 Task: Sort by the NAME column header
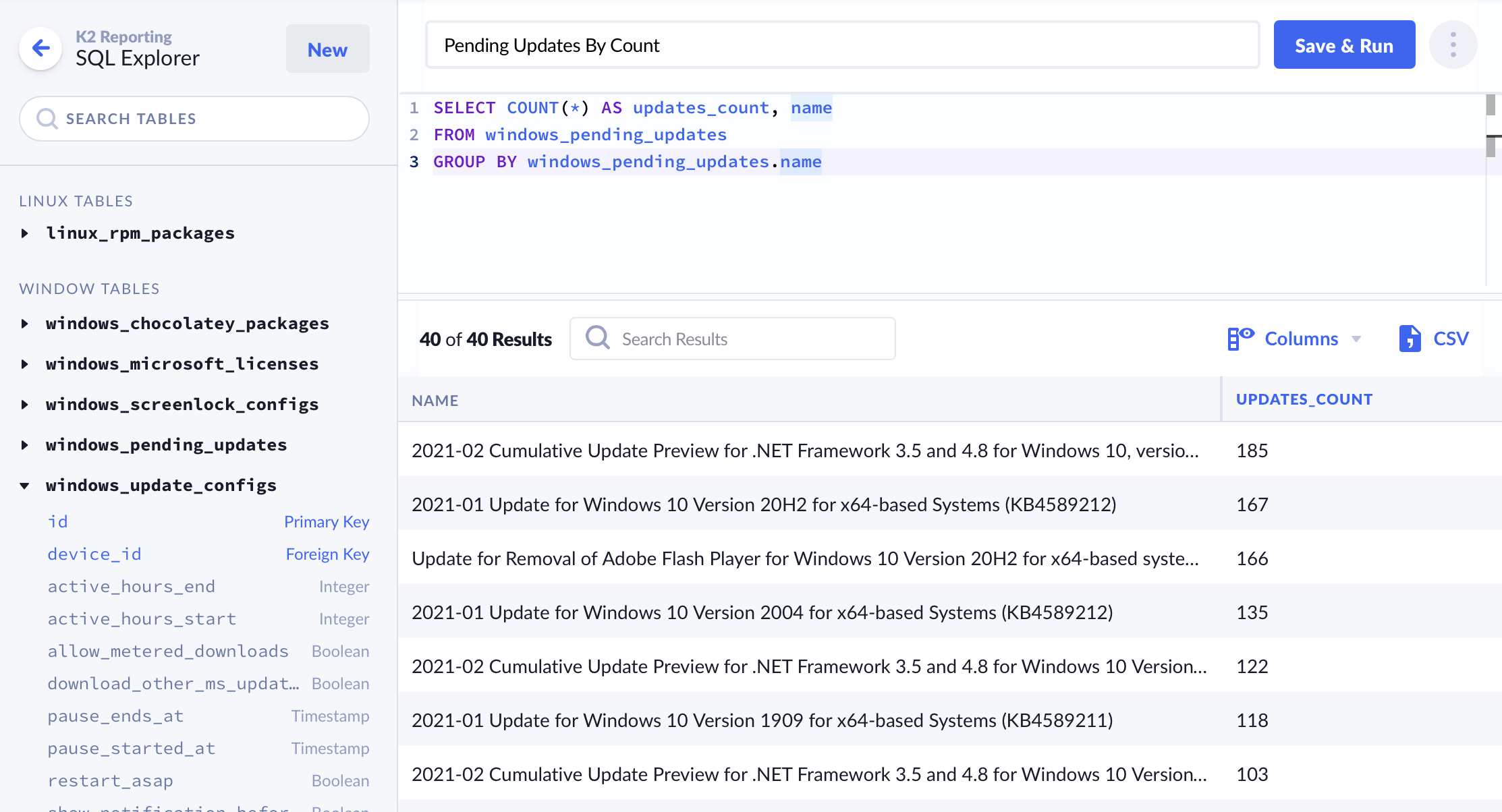(435, 401)
